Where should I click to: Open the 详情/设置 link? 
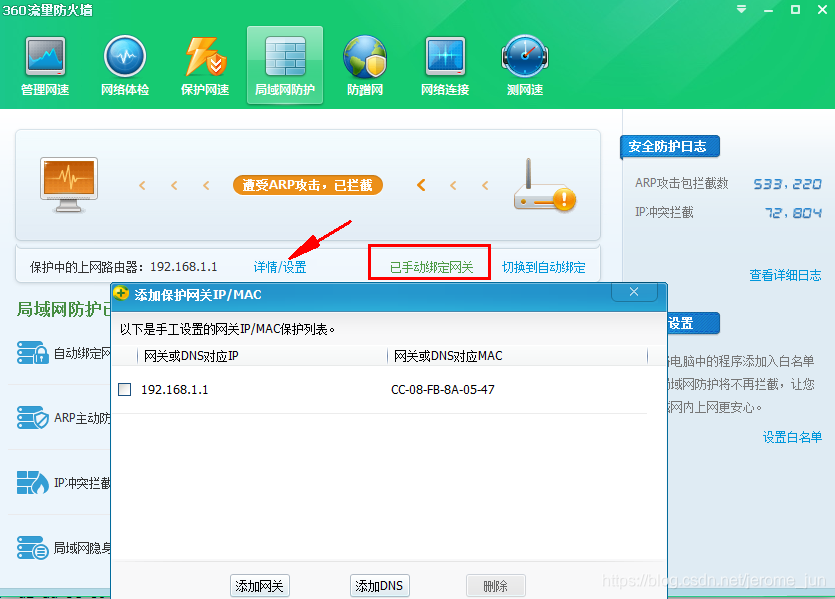pyautogui.click(x=280, y=267)
